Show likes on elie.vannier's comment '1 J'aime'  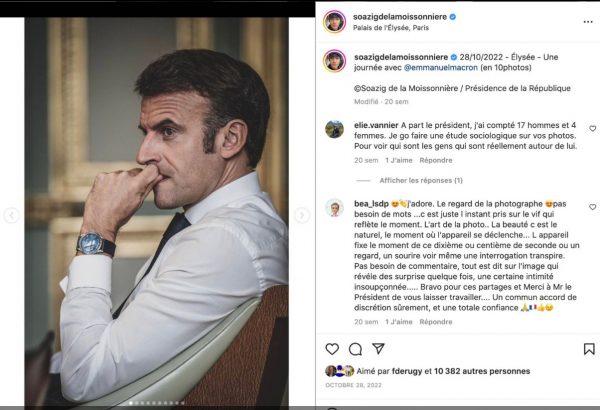399,160
